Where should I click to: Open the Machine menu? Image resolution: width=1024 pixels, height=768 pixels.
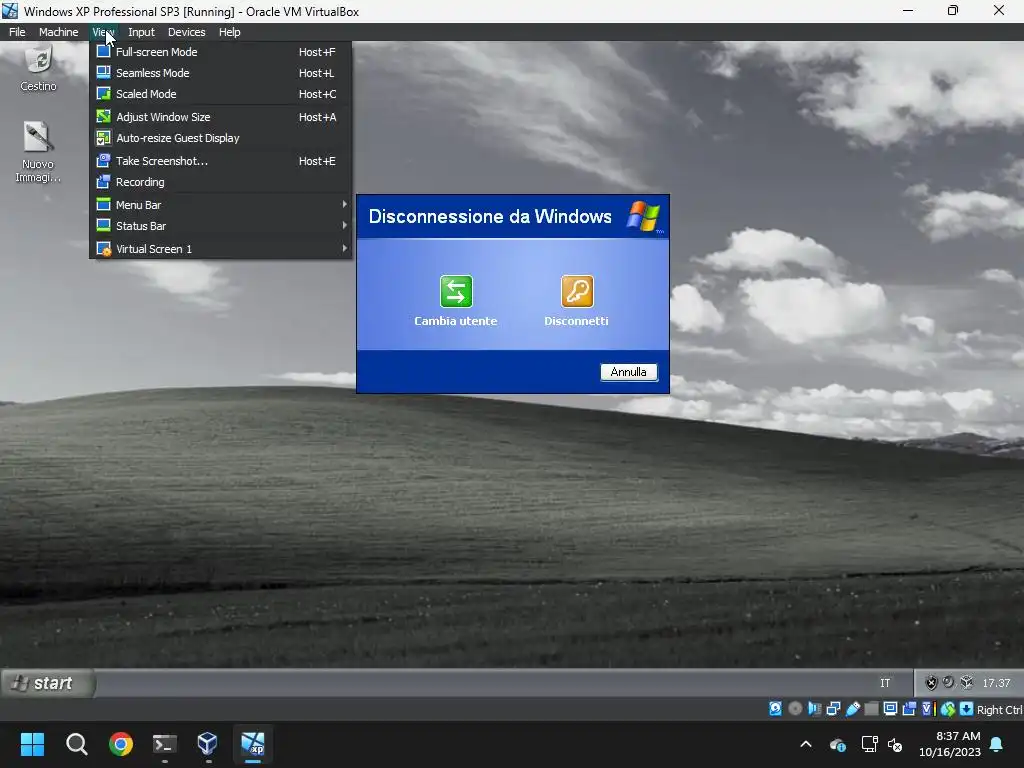58,32
